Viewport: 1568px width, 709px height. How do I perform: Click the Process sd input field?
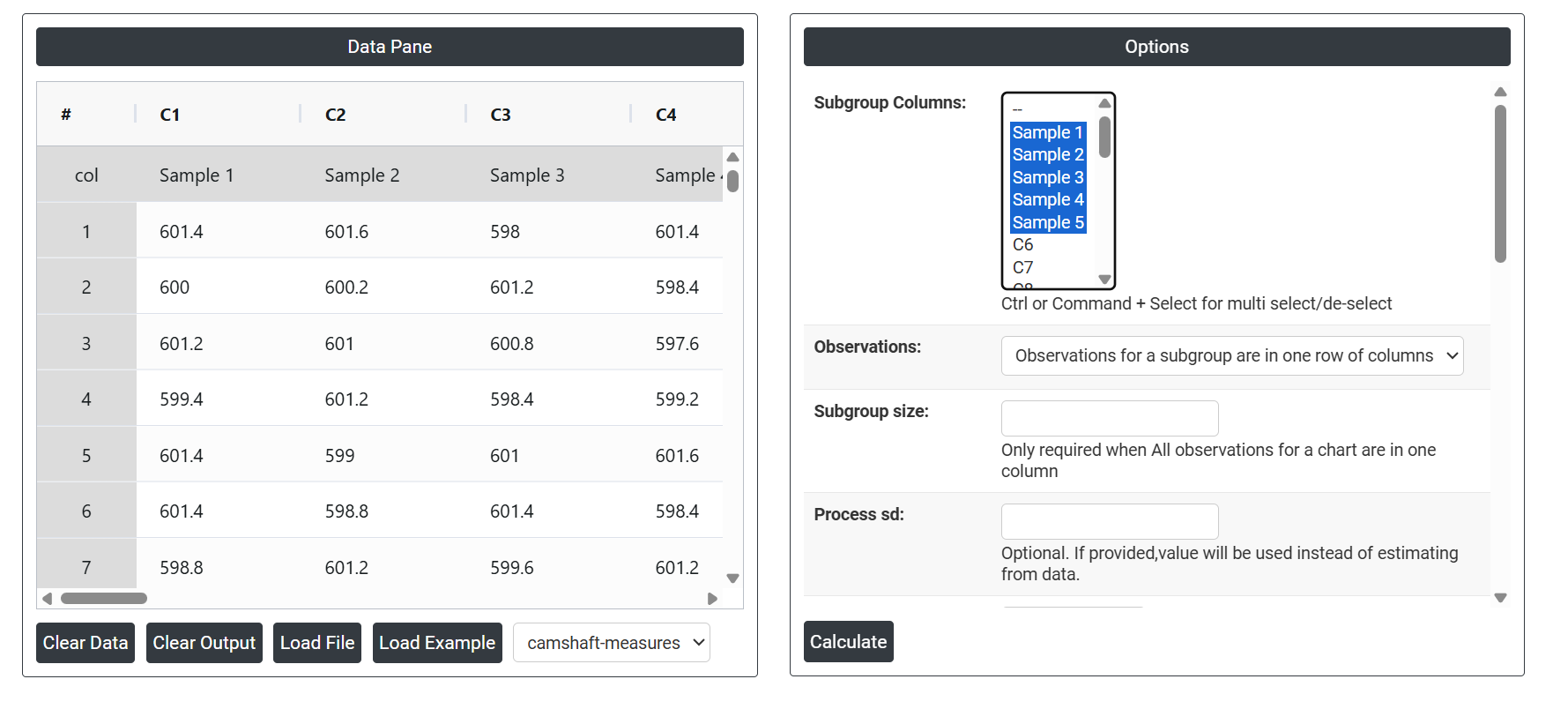coord(1109,522)
